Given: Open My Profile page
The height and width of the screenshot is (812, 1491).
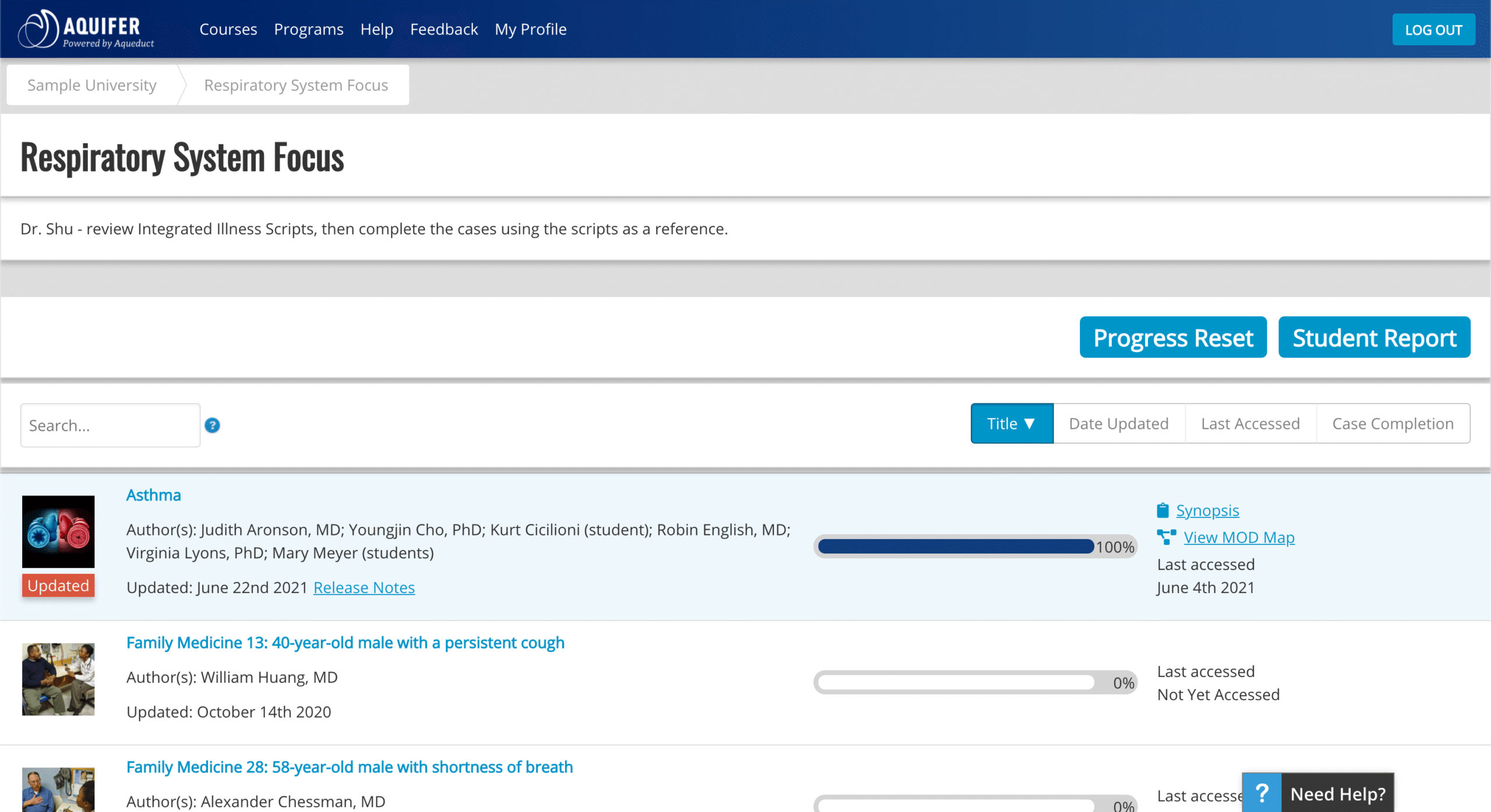Looking at the screenshot, I should pyautogui.click(x=530, y=29).
